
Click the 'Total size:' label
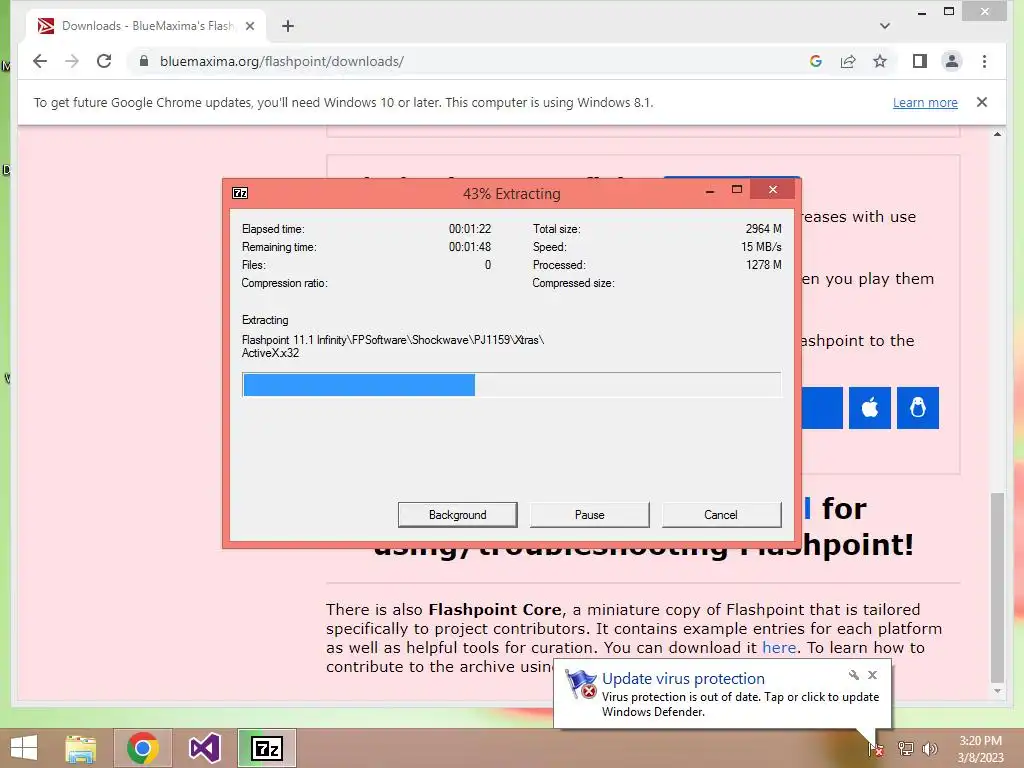click(x=556, y=229)
